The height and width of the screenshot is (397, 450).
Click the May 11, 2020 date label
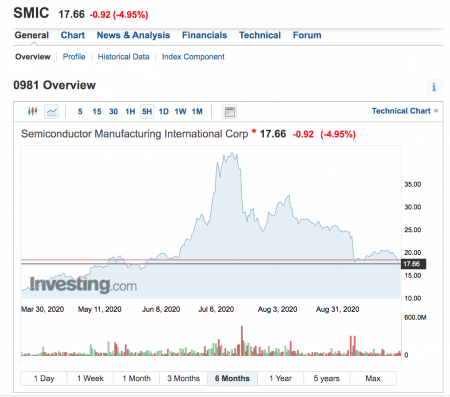[x=100, y=309]
